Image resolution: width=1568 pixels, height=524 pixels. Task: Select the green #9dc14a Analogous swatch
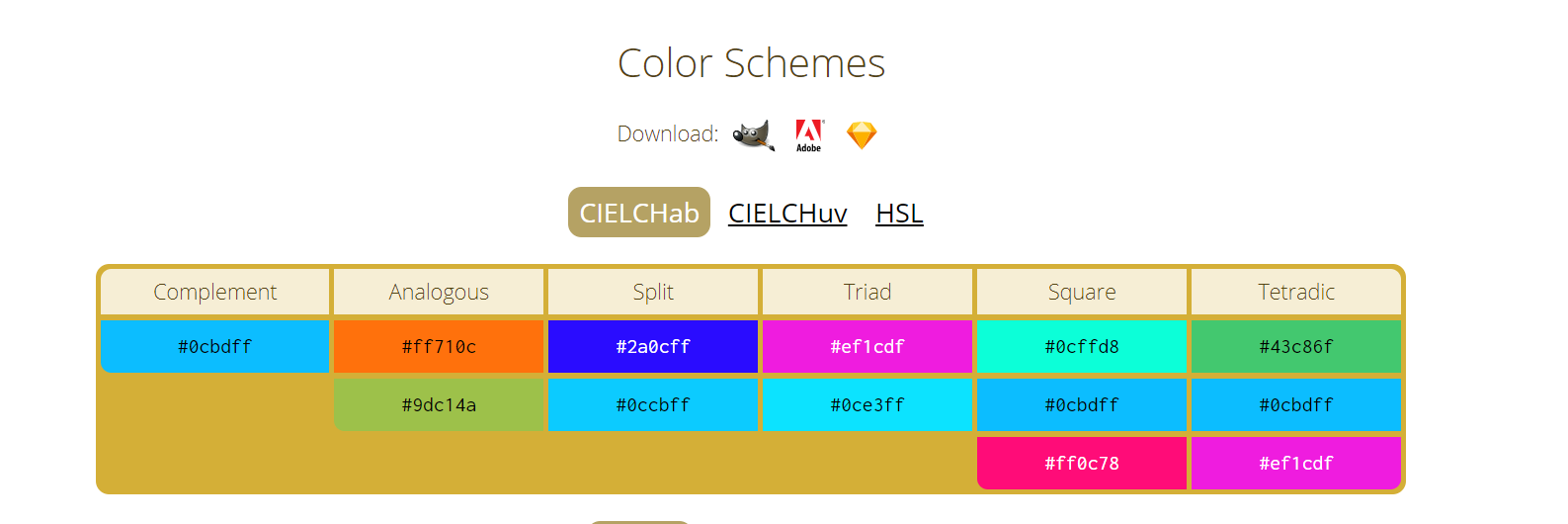439,404
